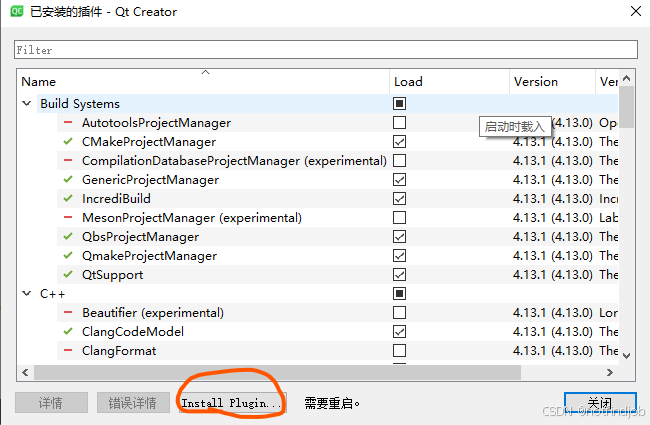Click the green check icon beside QmakeProjectManager

(68, 255)
